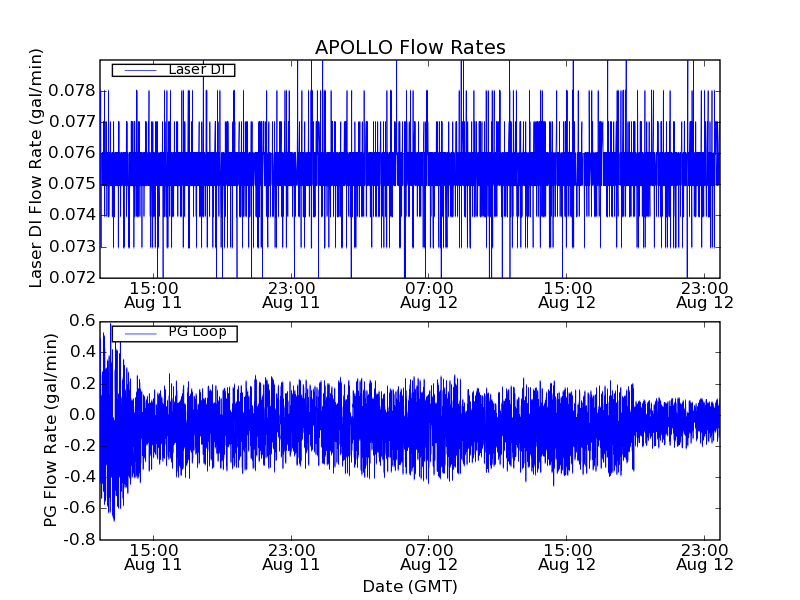
Task: Select the 'PG Loop' legend label
Action: 197,332
